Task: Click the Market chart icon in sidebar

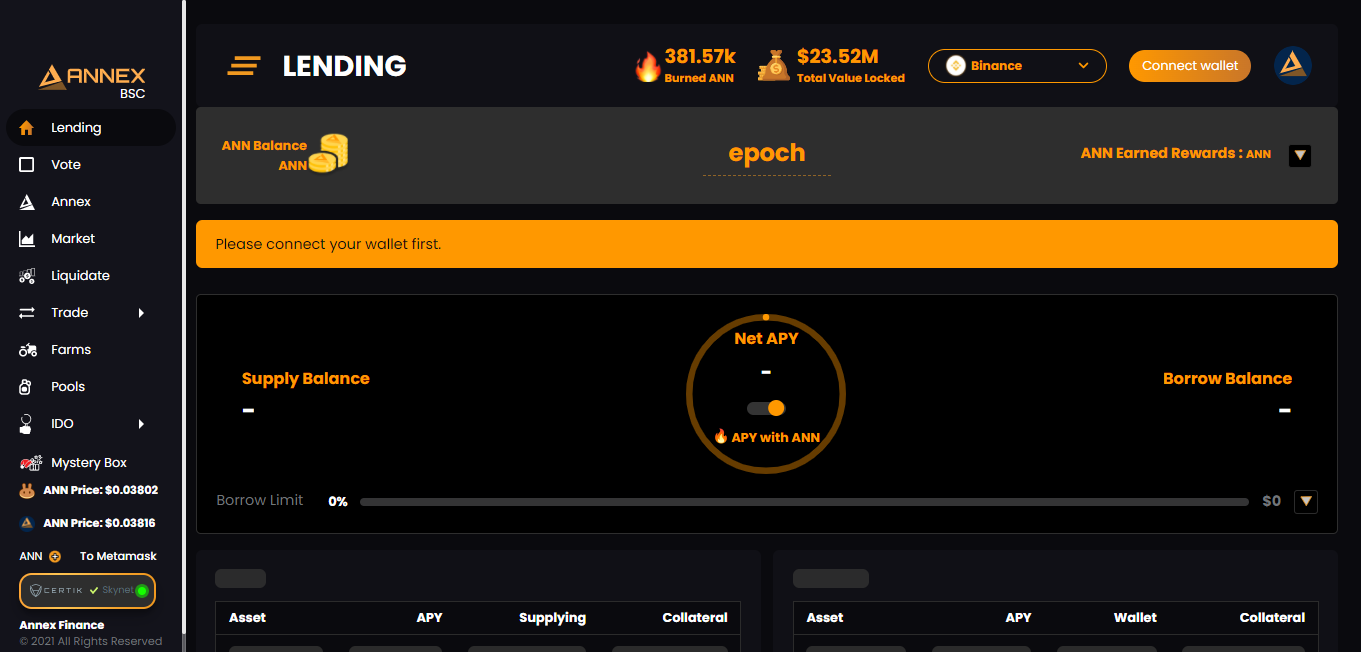Action: click(28, 239)
